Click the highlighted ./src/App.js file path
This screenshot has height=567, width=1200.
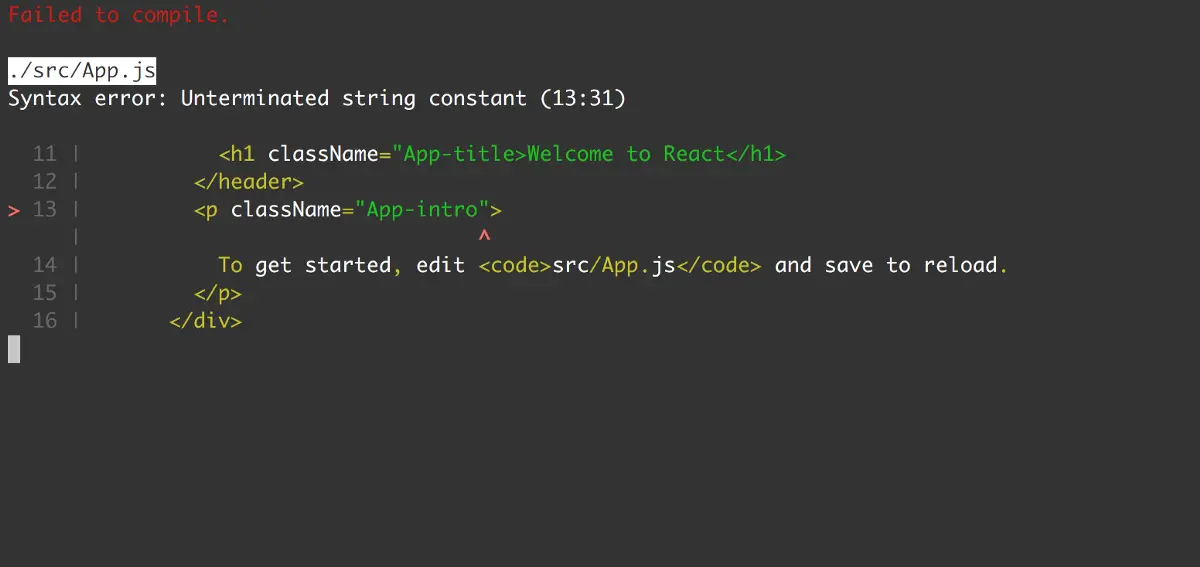click(x=82, y=71)
